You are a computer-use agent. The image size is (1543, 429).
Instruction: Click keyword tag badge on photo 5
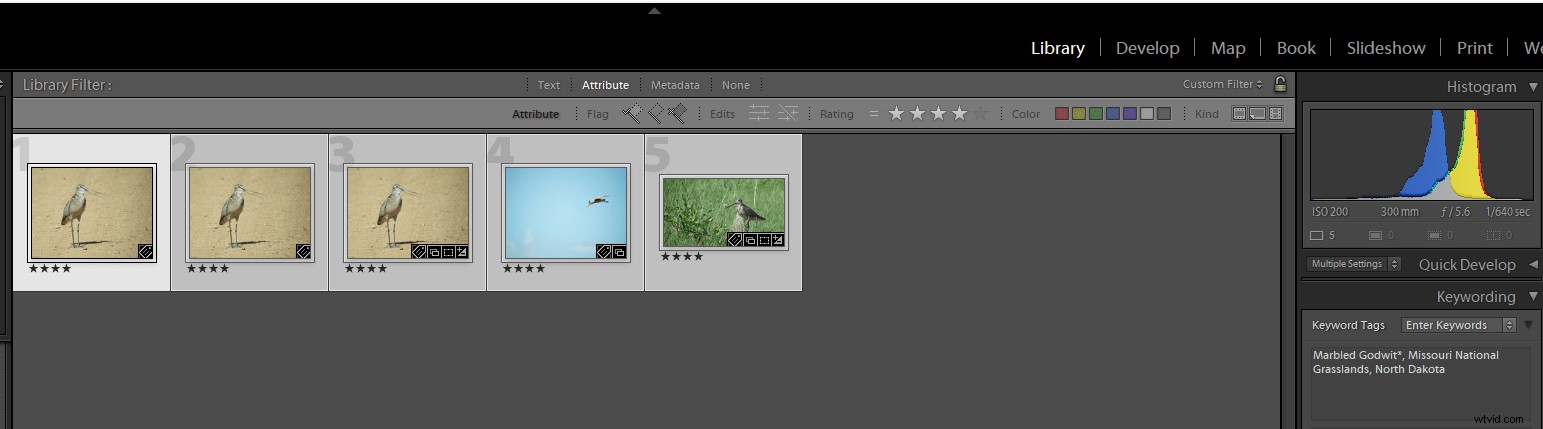click(x=735, y=240)
